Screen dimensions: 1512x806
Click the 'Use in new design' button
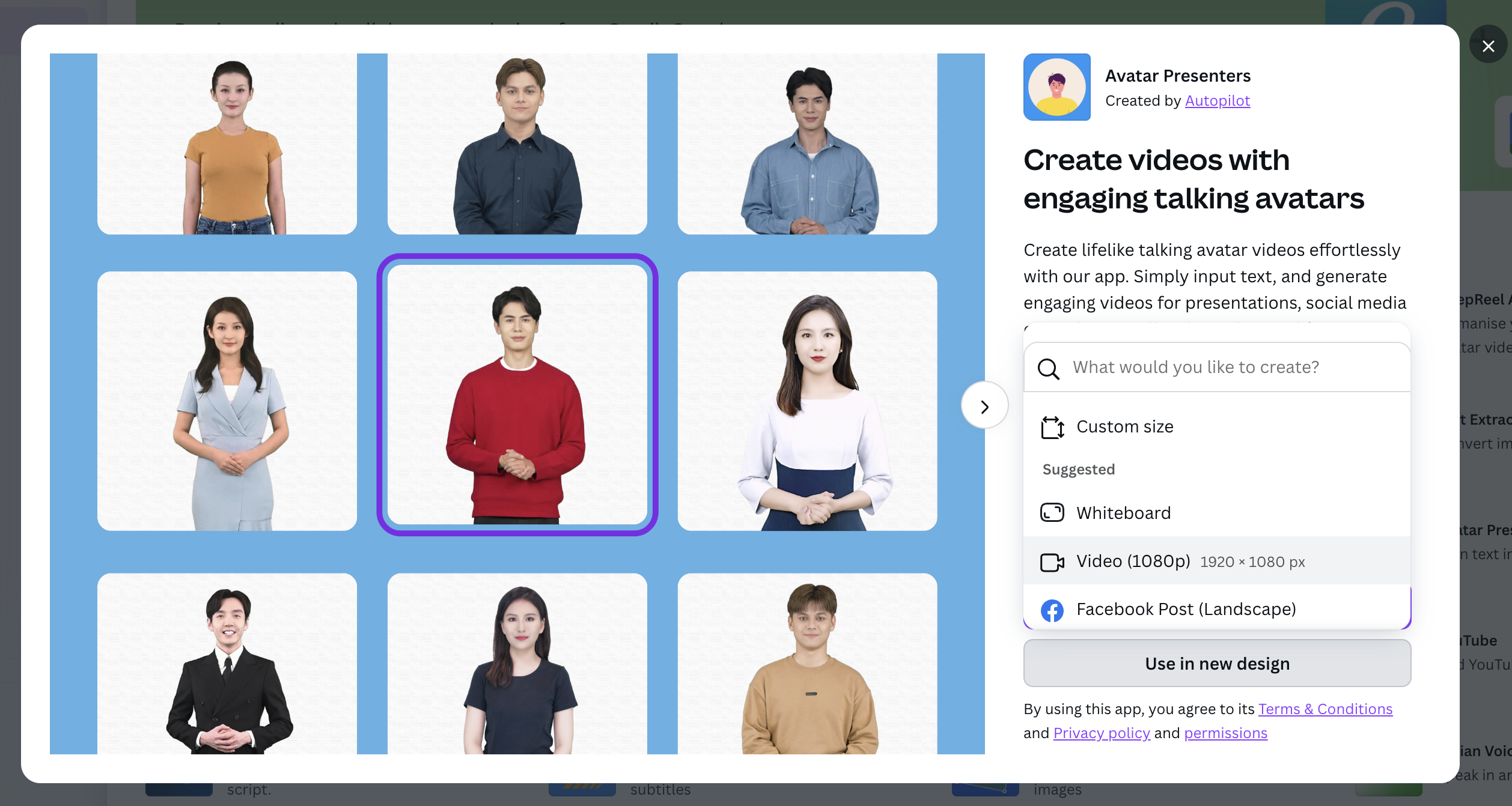click(x=1217, y=663)
